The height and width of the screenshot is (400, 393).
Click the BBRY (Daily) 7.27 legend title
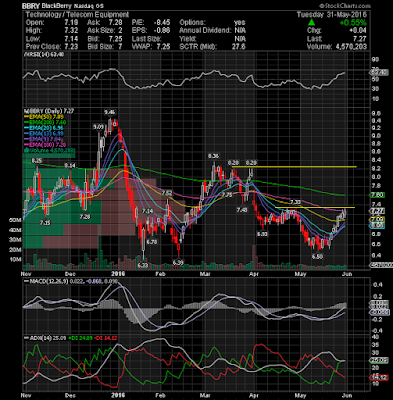[50, 111]
